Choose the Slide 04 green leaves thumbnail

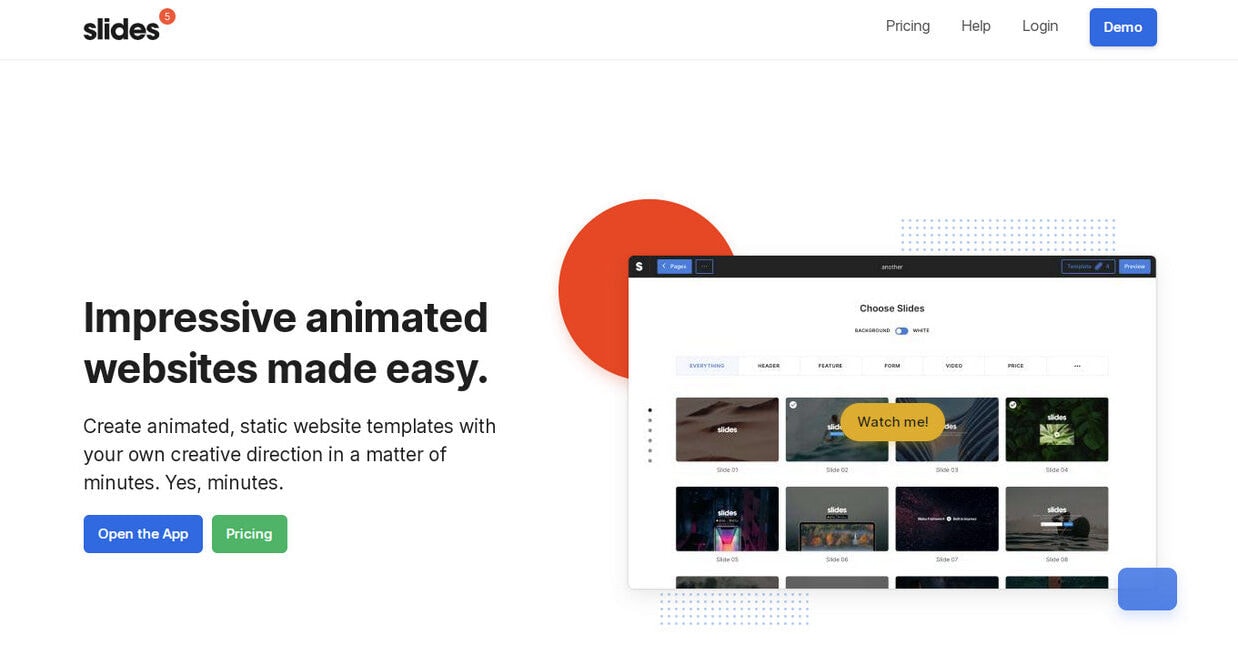[1056, 429]
